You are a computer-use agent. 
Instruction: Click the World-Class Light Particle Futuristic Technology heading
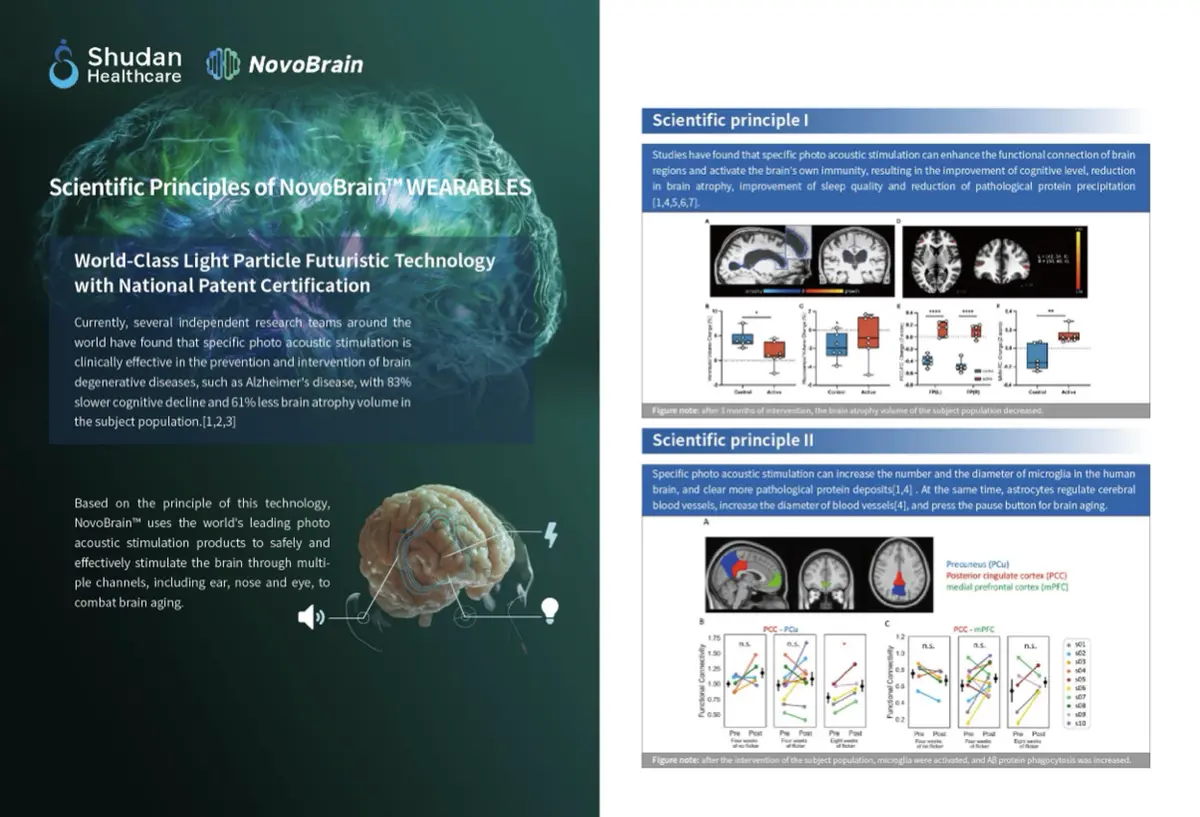[x=284, y=272]
